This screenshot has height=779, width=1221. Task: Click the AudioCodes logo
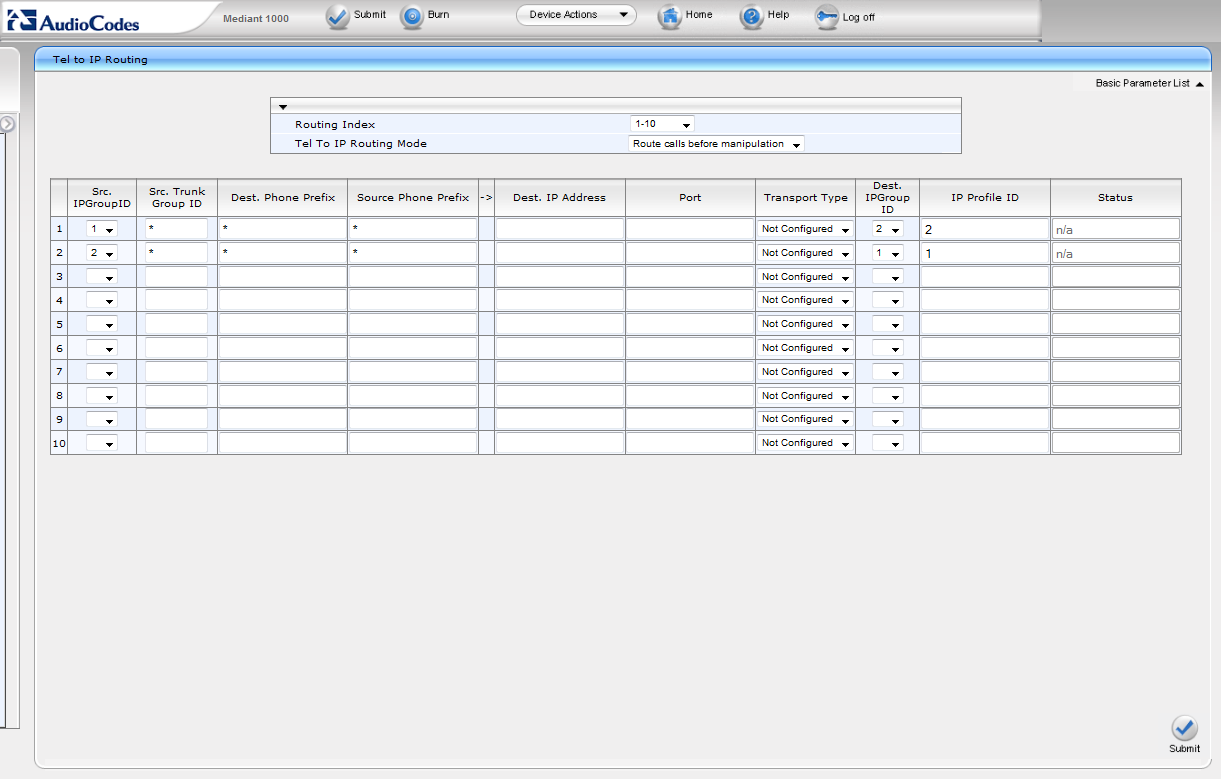pos(74,19)
